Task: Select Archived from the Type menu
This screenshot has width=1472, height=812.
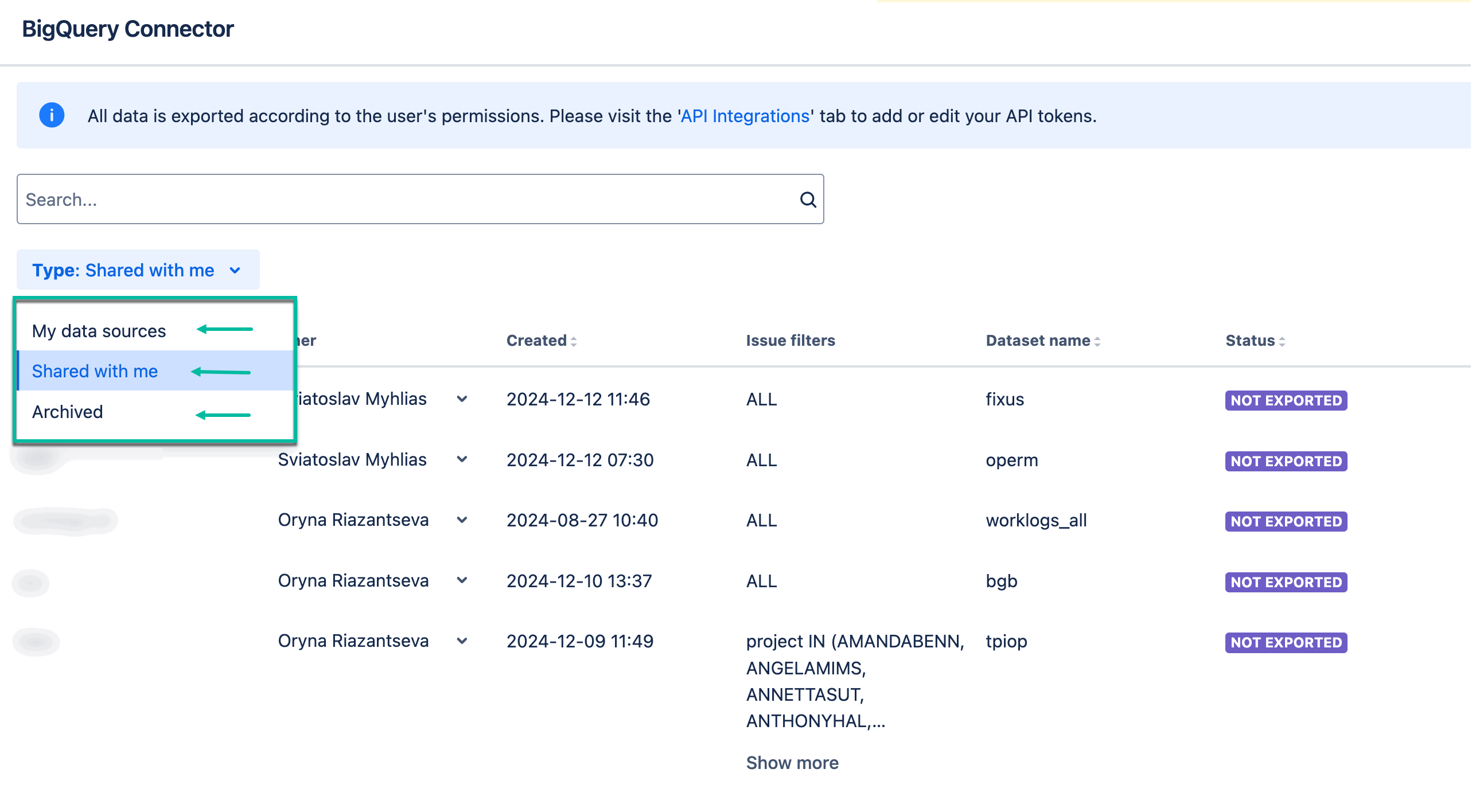Action: pos(68,411)
